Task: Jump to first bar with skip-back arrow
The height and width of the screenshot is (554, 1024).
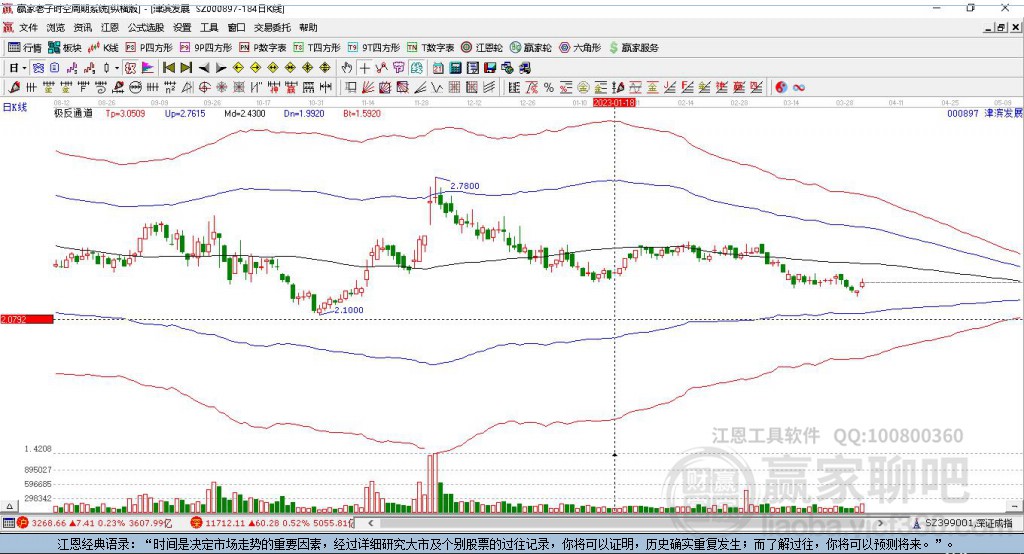Action: [169, 68]
